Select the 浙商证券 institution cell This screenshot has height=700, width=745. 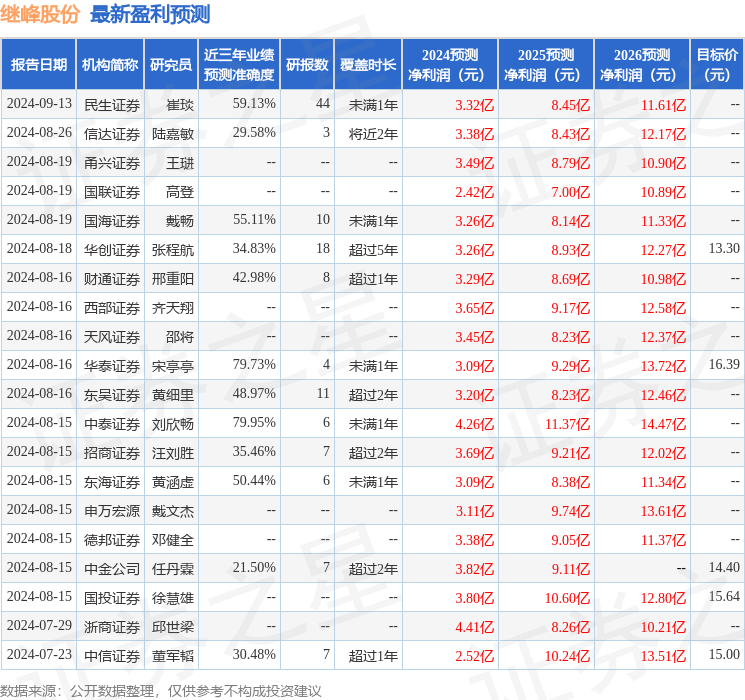112,627
